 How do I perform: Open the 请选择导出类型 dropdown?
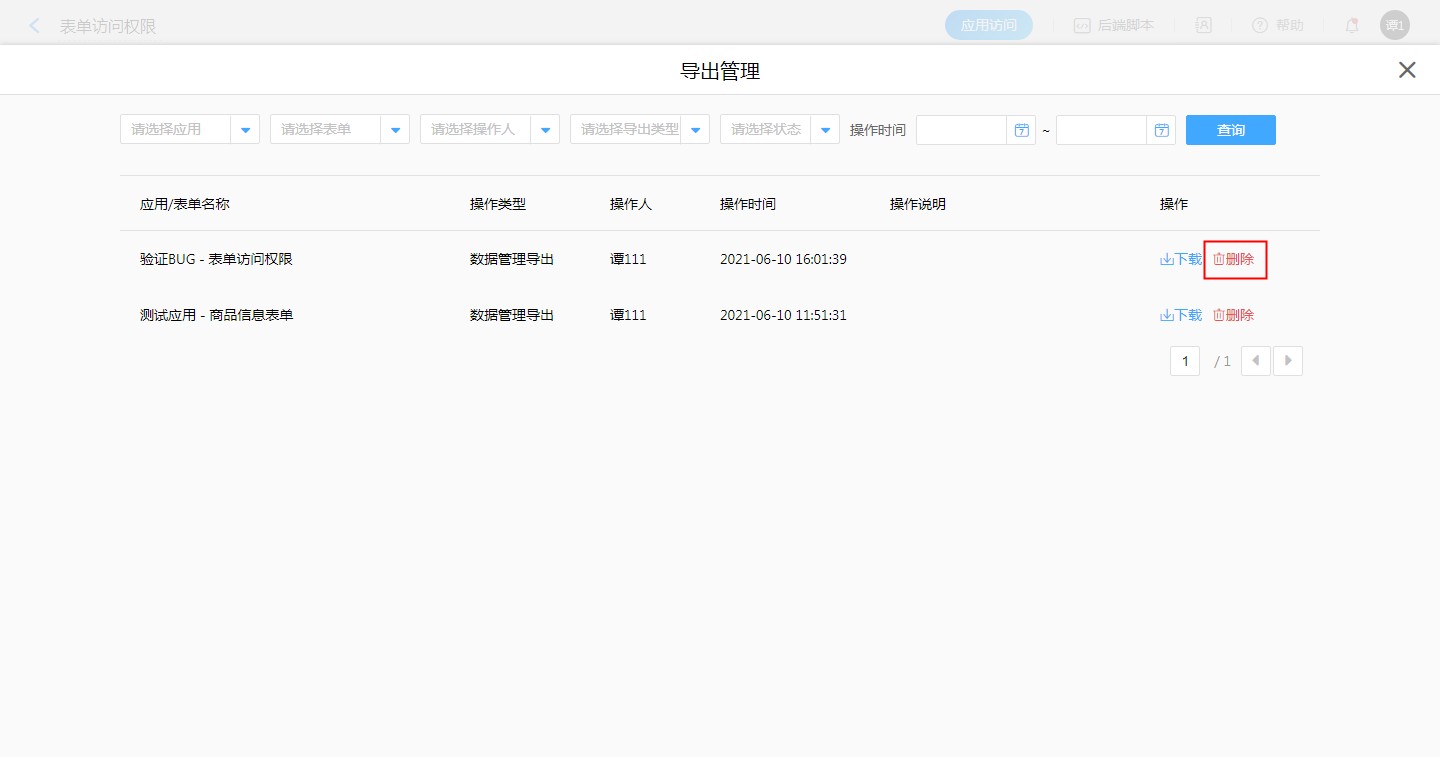[x=695, y=130]
